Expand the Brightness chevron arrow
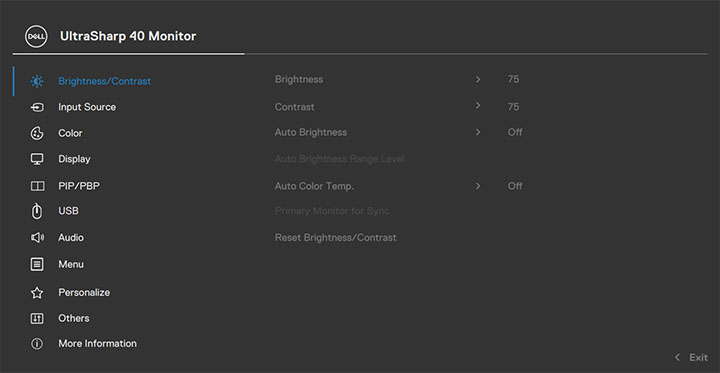Image resolution: width=720 pixels, height=373 pixels. coord(478,79)
